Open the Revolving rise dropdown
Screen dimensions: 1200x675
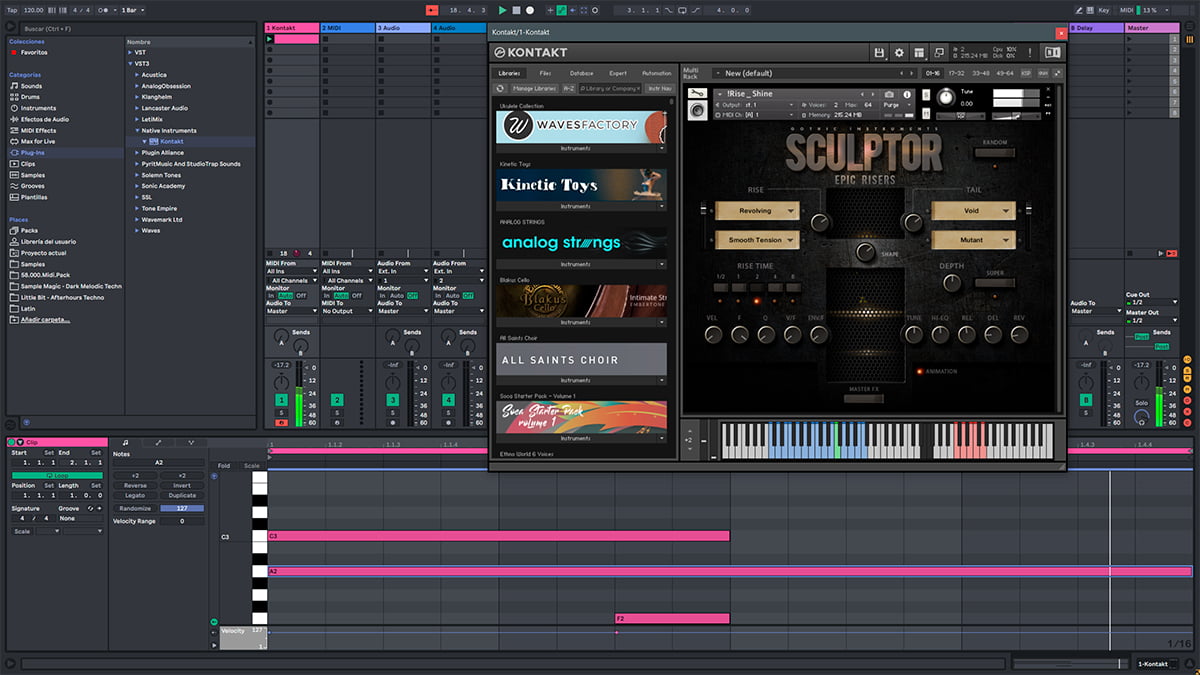pos(757,211)
